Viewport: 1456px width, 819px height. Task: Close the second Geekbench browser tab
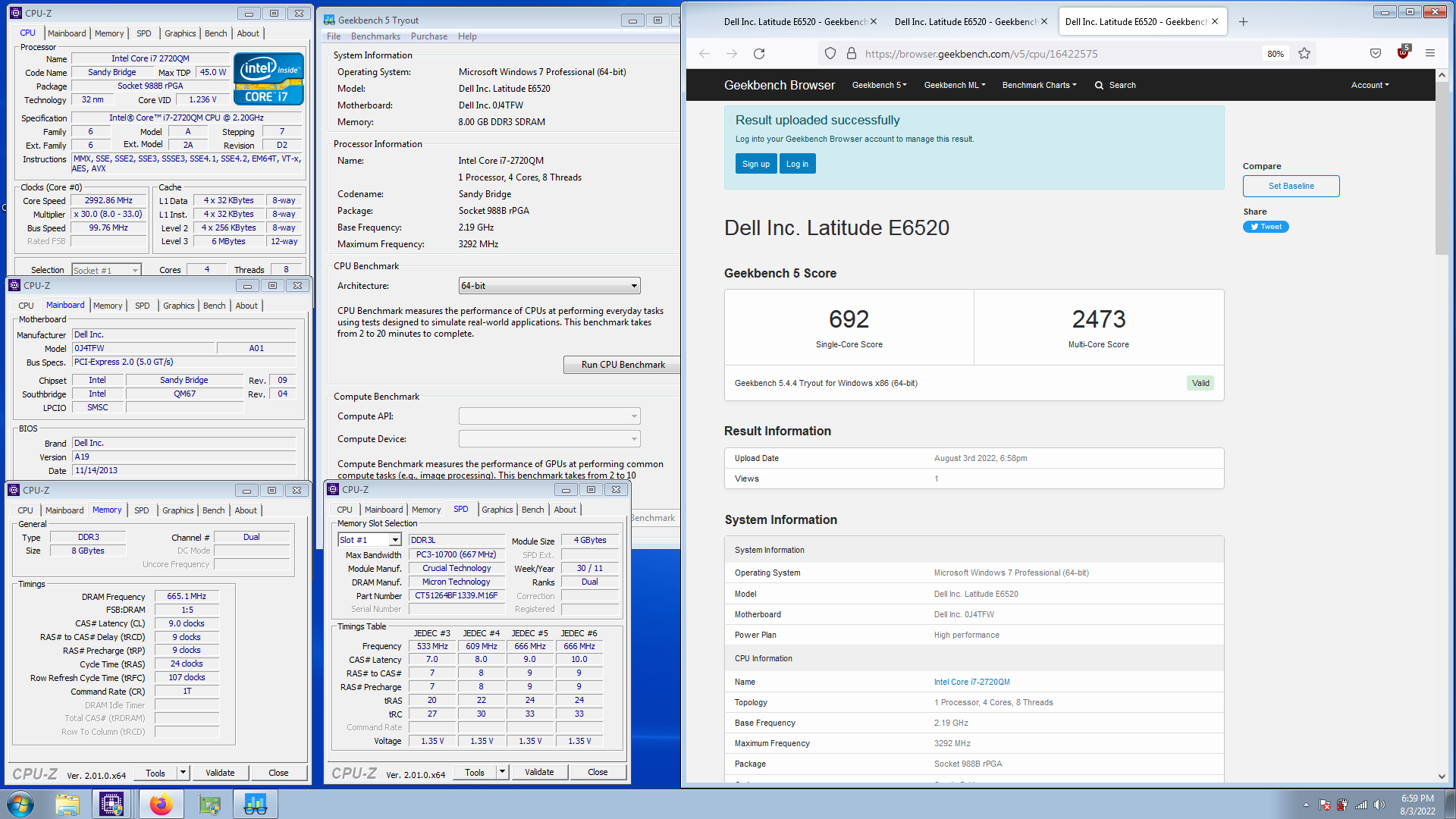coord(1044,22)
